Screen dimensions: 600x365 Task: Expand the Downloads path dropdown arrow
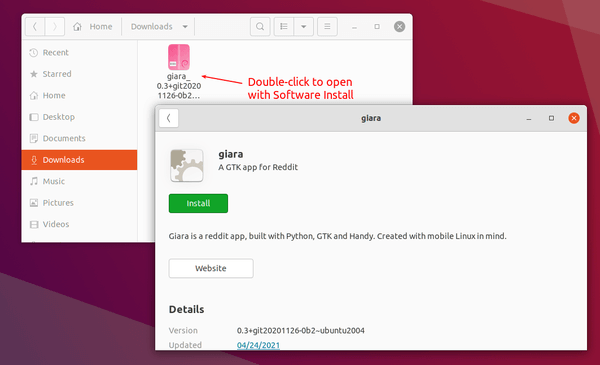click(x=185, y=27)
